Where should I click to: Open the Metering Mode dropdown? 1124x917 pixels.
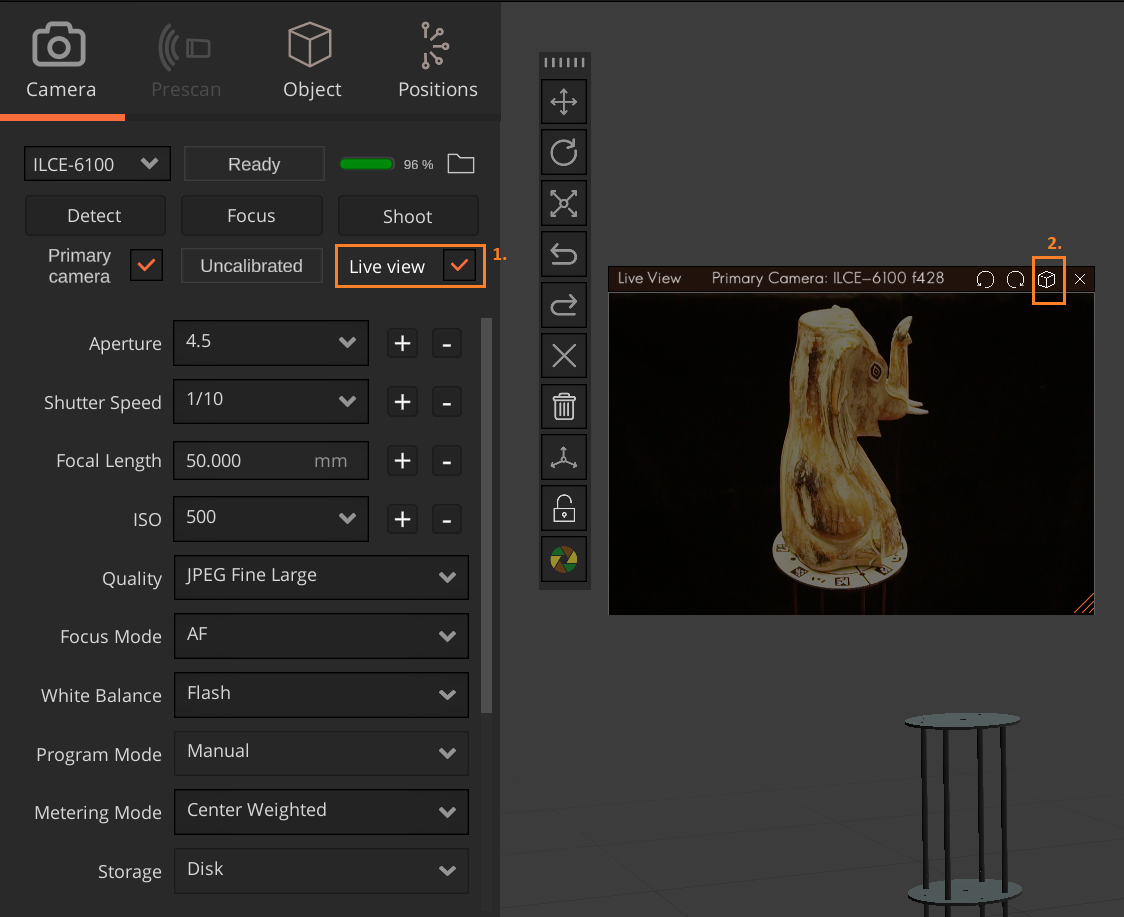point(321,812)
